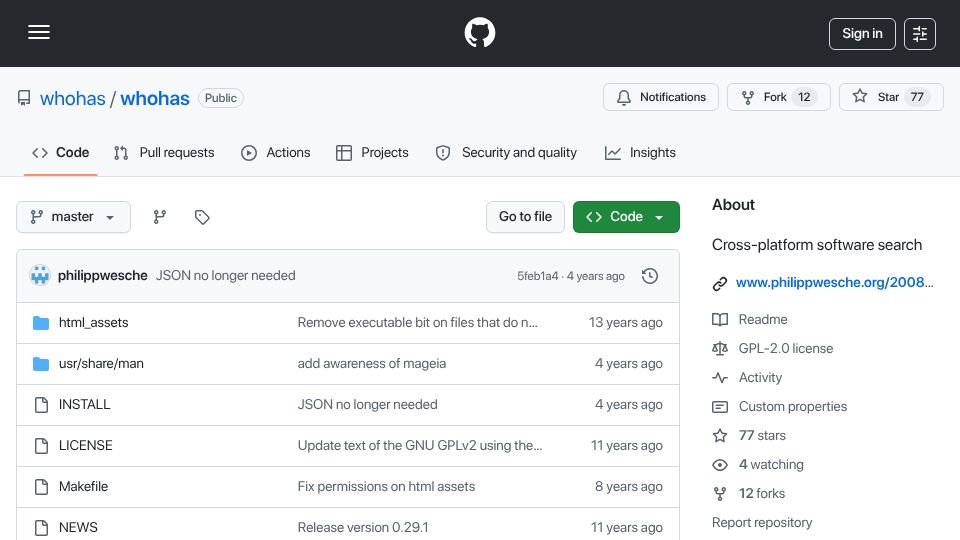
Task: Click Report repository link
Action: [x=762, y=523]
